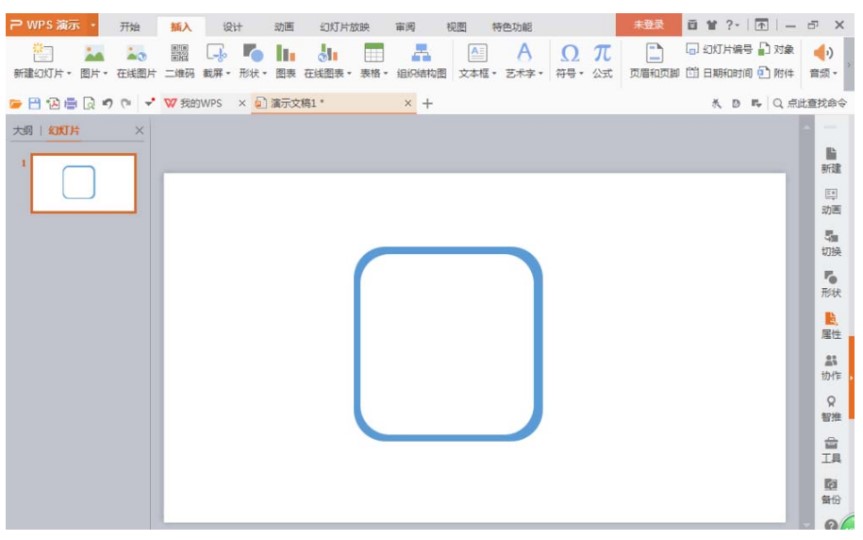This screenshot has width=863, height=540.
Task: Switch to the 设计 design tab
Action: (x=232, y=27)
